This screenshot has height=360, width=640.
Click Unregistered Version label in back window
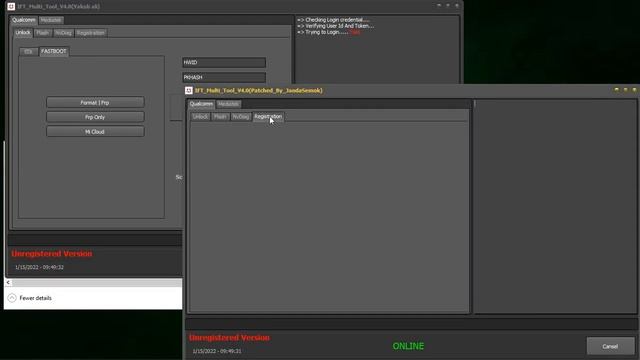pyautogui.click(x=52, y=253)
